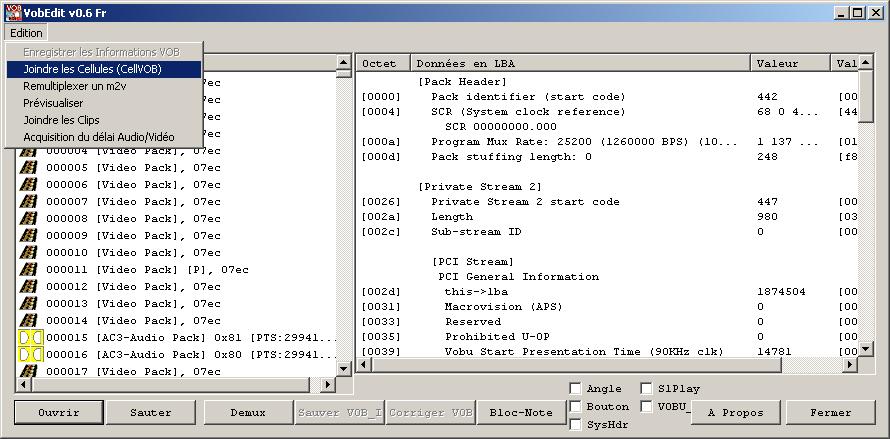Image resolution: width=890 pixels, height=439 pixels.
Task: Open the Edition menu
Action: tap(27, 33)
